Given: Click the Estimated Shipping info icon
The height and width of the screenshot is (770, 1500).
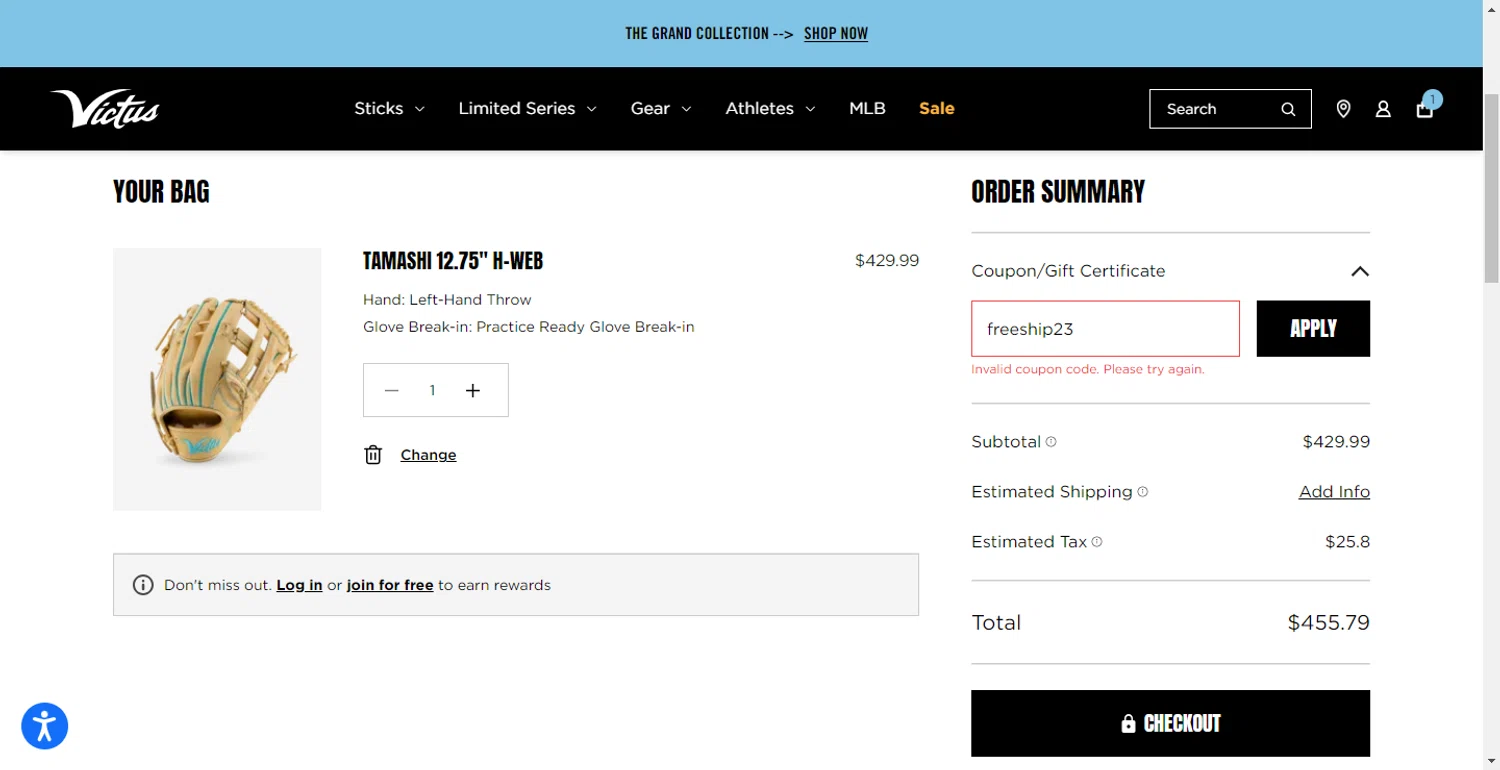Looking at the screenshot, I should pos(1143,492).
